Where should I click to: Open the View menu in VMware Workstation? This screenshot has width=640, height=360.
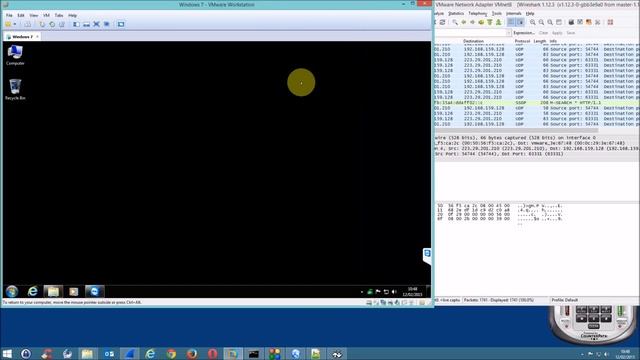click(33, 15)
